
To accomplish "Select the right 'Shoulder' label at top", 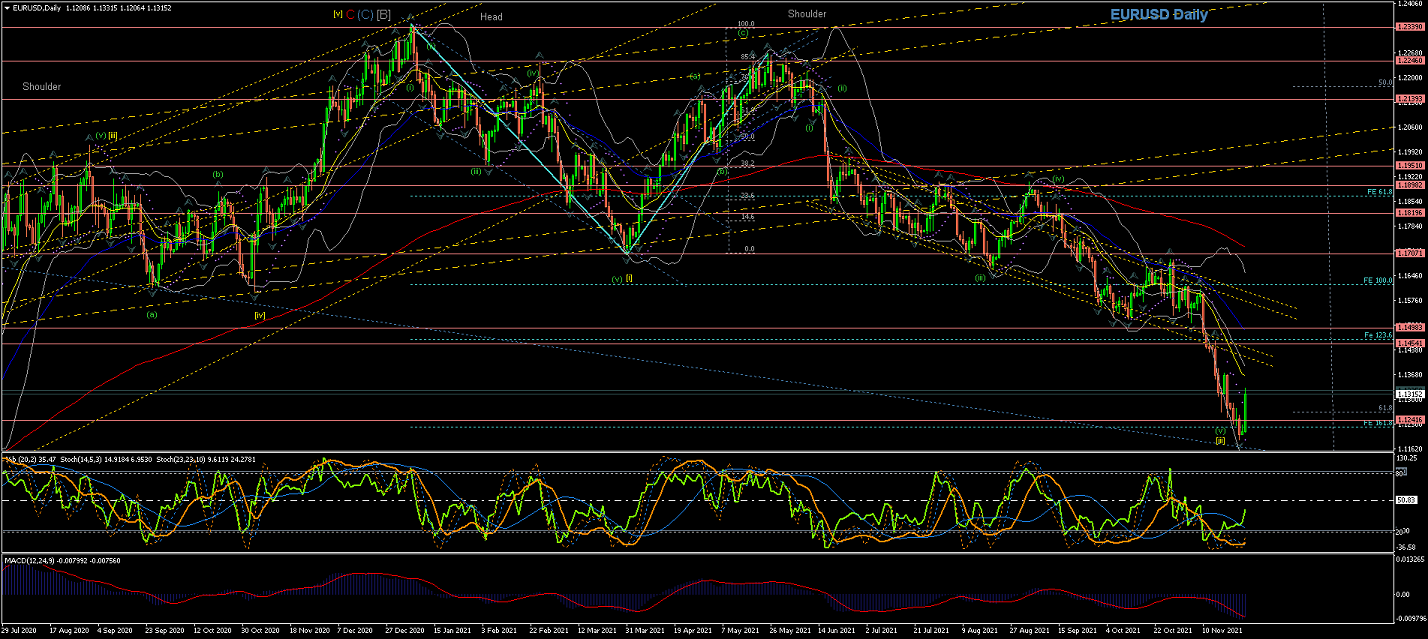I will 807,14.
